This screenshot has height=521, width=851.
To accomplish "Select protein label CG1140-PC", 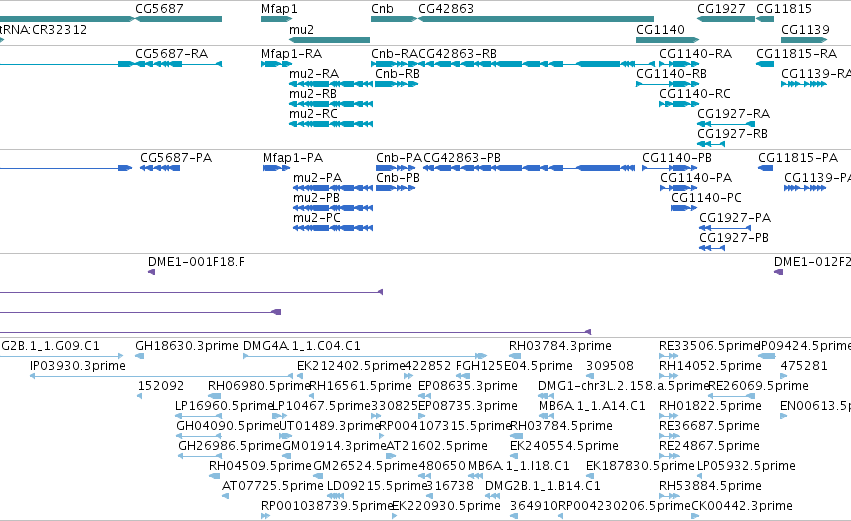I will click(706, 198).
